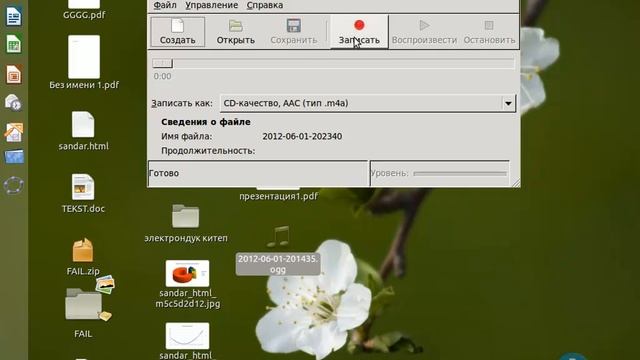640x360 pixels.
Task: Open the Управление menu
Action: tap(211, 5)
